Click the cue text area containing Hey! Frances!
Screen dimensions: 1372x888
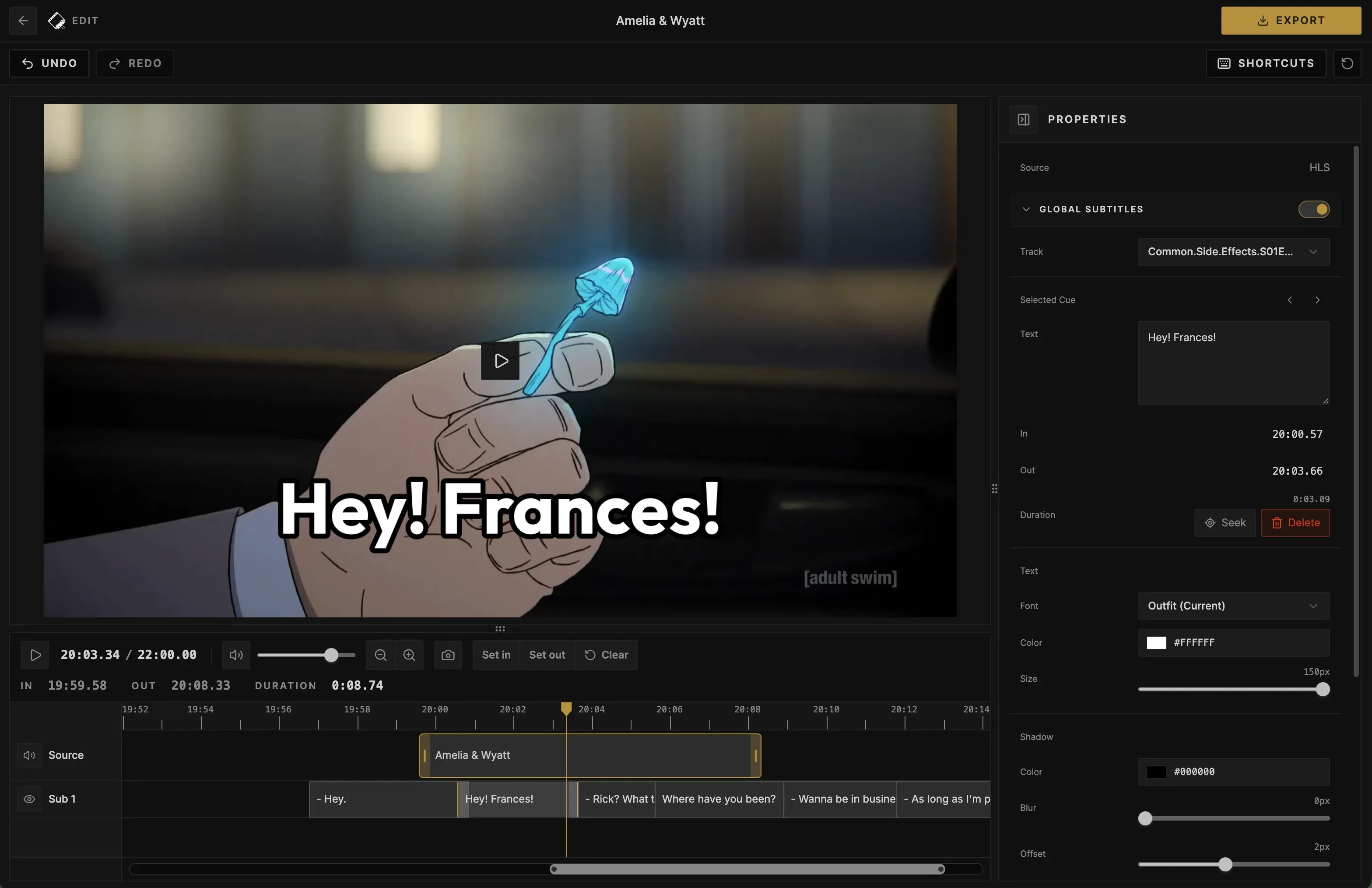point(1233,363)
